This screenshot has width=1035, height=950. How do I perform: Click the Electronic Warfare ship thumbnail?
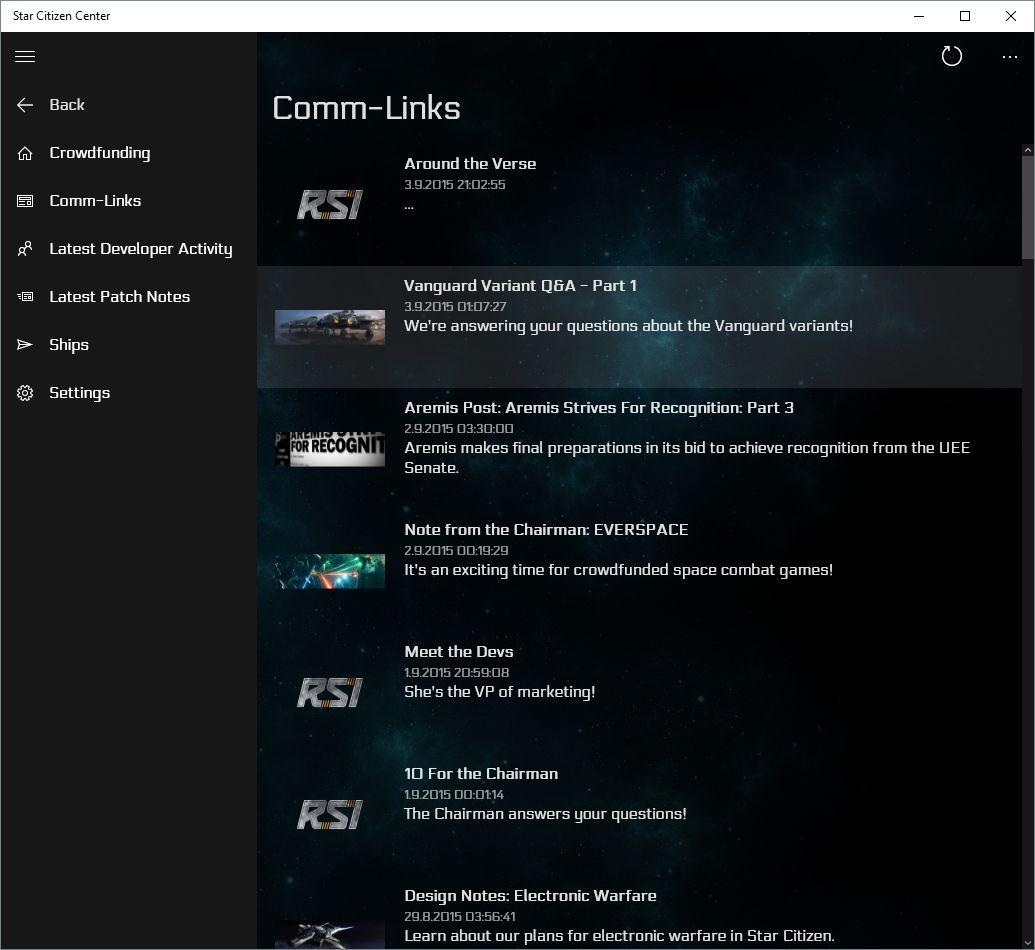tap(330, 935)
